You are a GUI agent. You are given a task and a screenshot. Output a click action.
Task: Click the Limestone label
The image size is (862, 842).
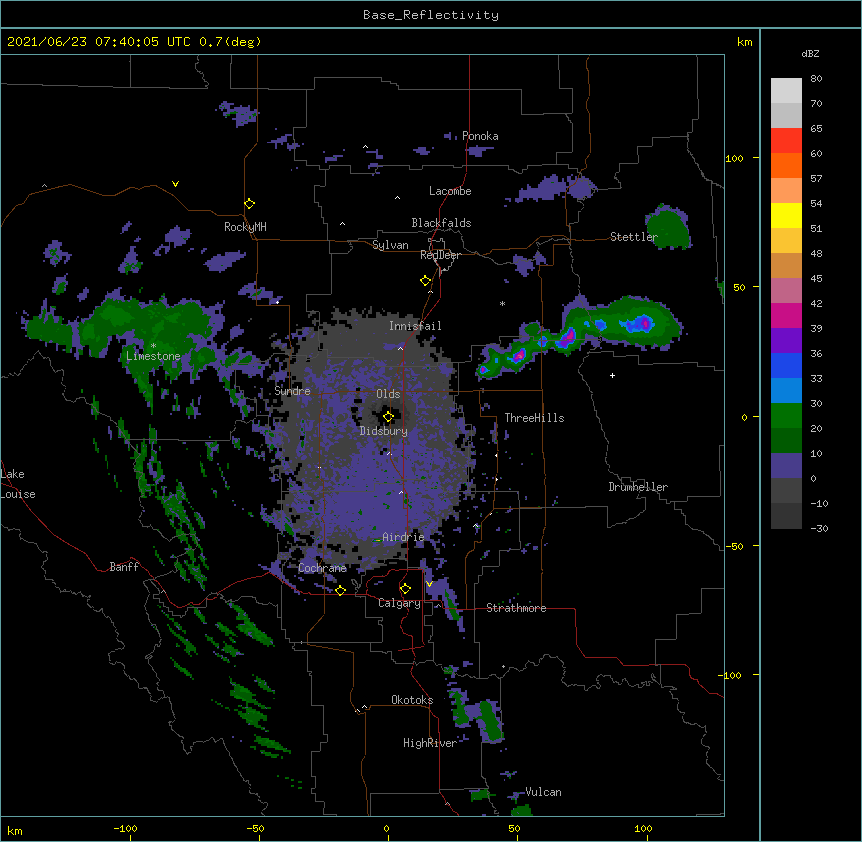(x=153, y=356)
